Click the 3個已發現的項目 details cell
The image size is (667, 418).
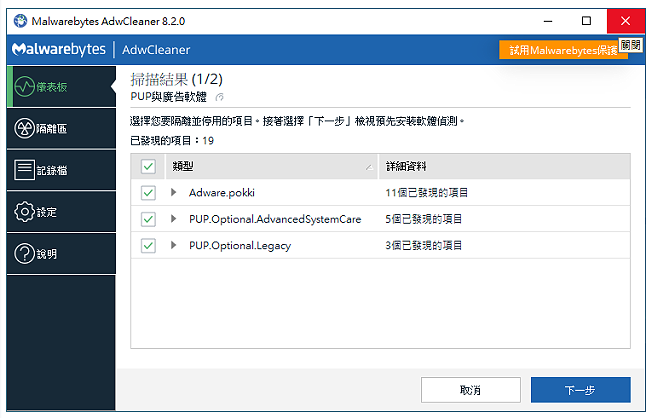click(424, 245)
